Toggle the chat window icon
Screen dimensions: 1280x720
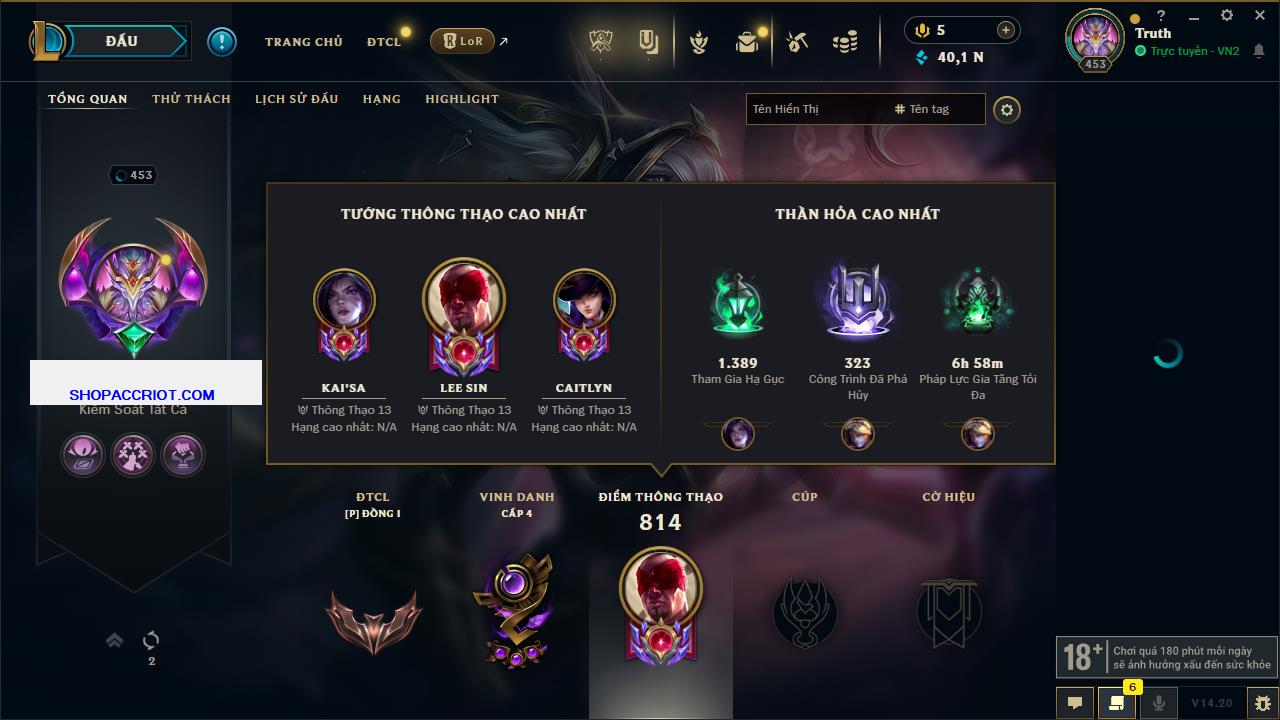[x=1075, y=703]
